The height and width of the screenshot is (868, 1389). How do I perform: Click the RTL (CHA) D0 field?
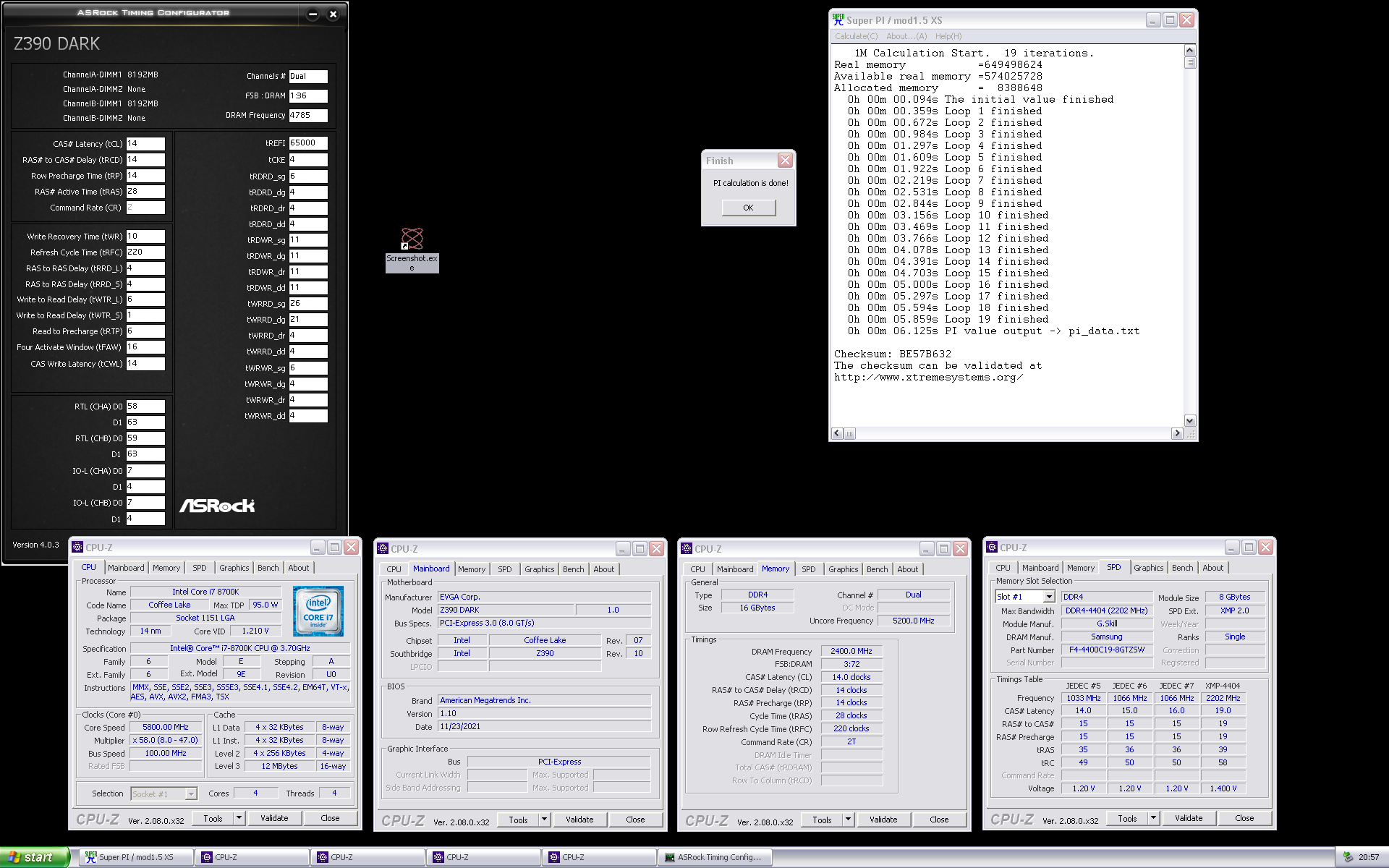coord(145,406)
